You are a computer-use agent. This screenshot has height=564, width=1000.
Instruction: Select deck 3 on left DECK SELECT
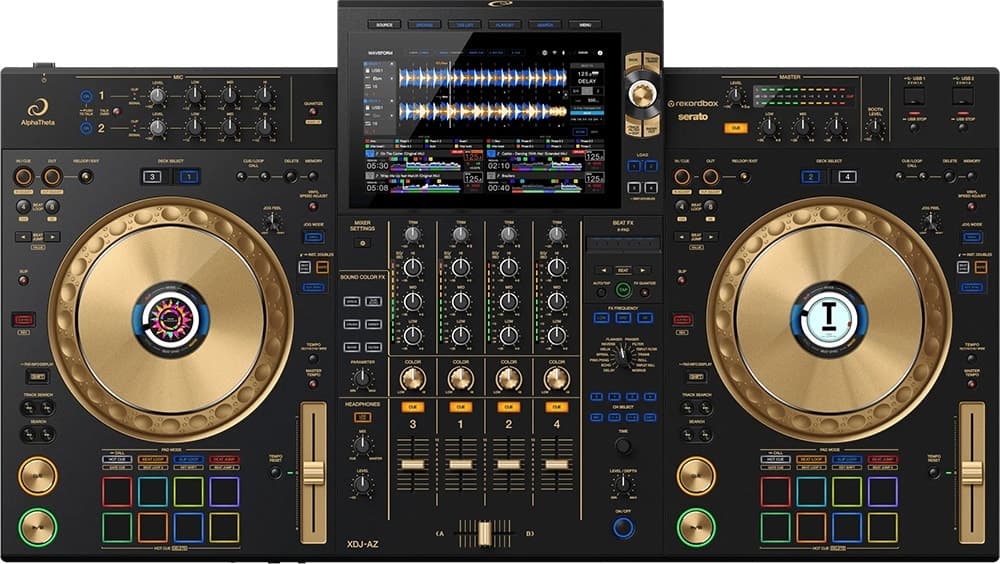pos(152,177)
